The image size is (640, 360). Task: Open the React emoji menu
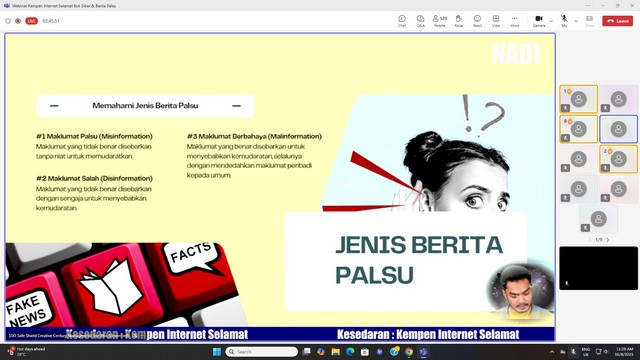(477, 21)
